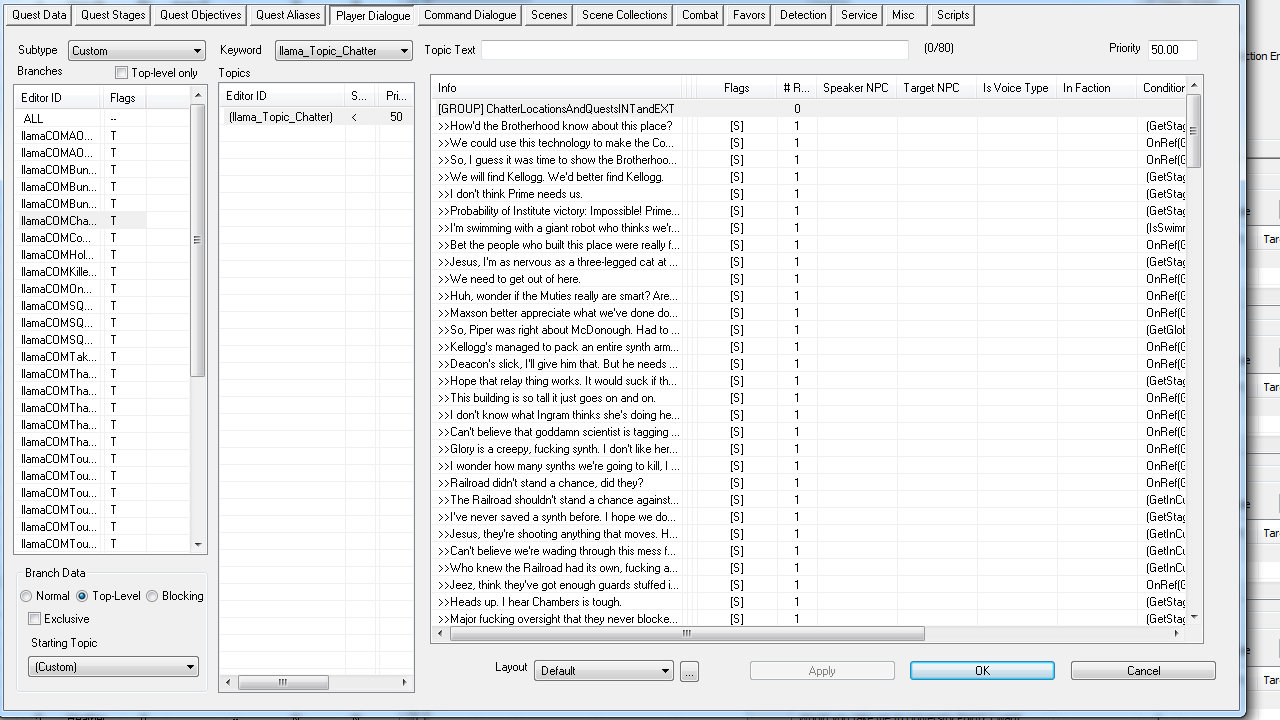1280x720 pixels.
Task: Open the Scripts tab
Action: pos(953,15)
